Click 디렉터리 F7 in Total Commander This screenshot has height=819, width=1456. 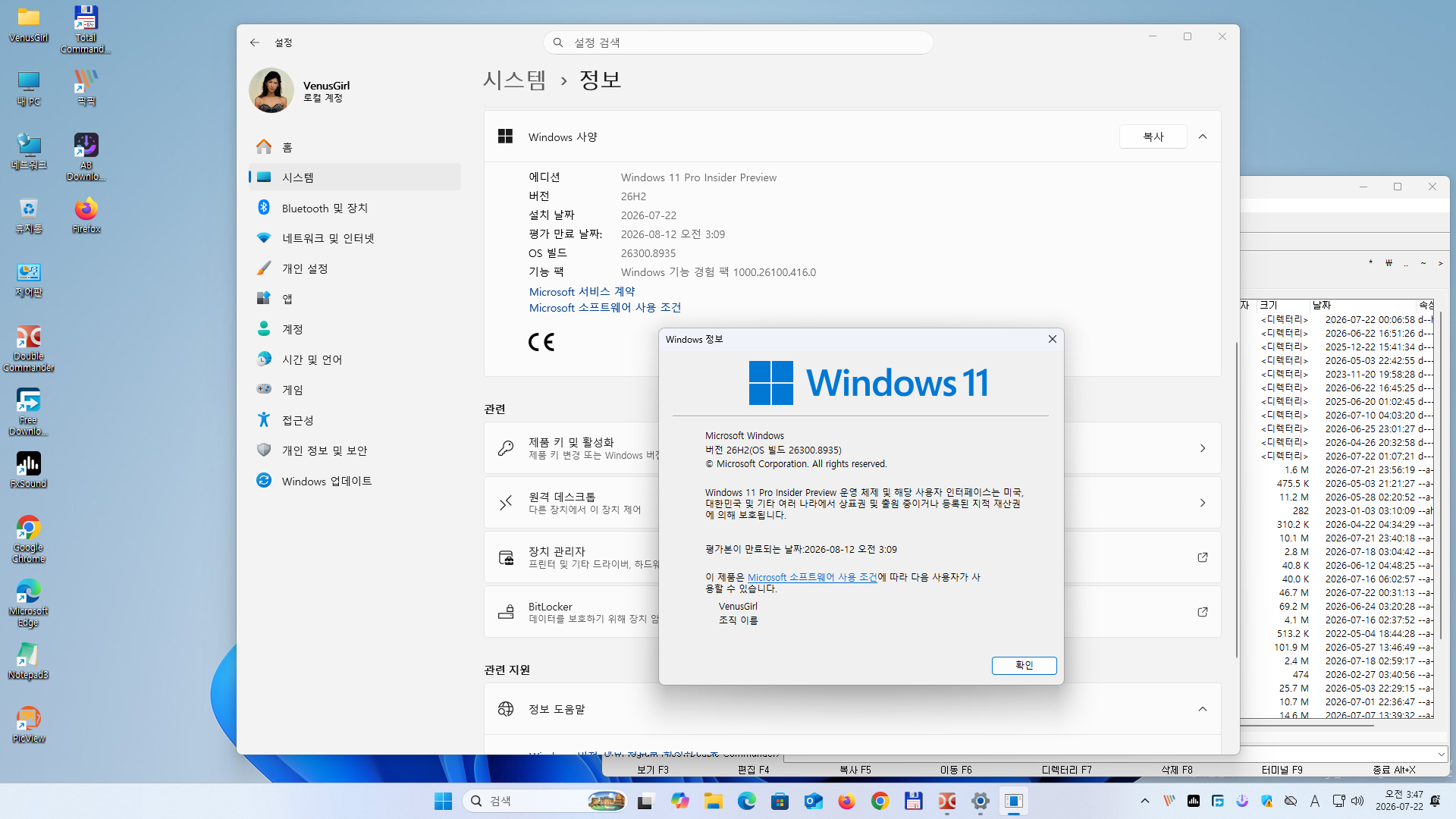pos(1067,770)
